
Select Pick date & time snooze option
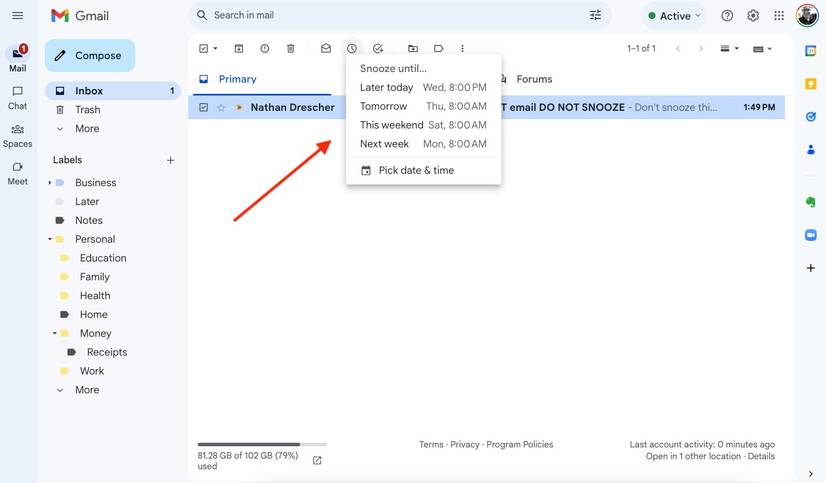[415, 170]
